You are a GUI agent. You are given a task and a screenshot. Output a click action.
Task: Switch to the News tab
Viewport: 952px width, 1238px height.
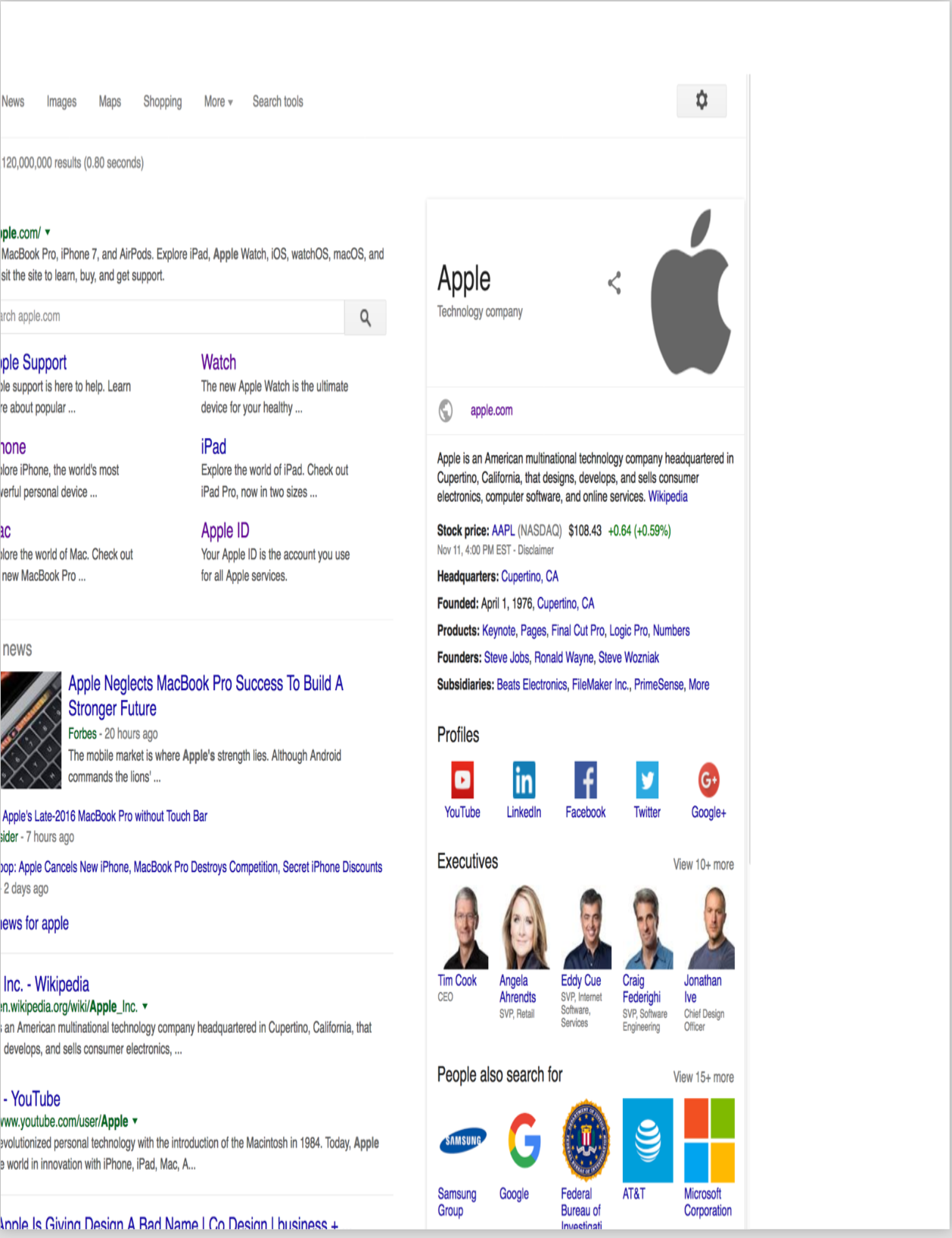(13, 101)
